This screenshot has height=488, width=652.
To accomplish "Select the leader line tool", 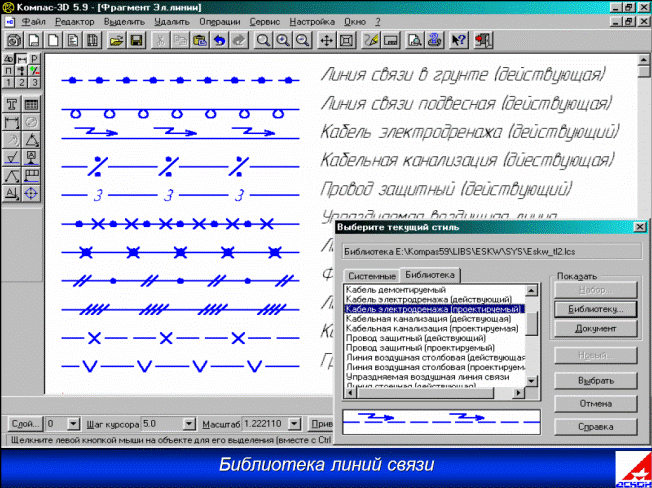I will [x=12, y=176].
